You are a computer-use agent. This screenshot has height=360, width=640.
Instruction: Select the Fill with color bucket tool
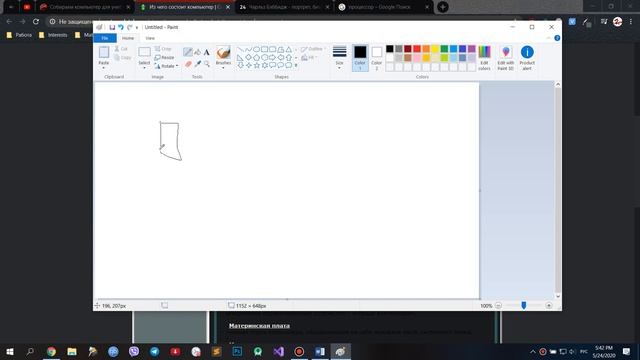coord(198,52)
